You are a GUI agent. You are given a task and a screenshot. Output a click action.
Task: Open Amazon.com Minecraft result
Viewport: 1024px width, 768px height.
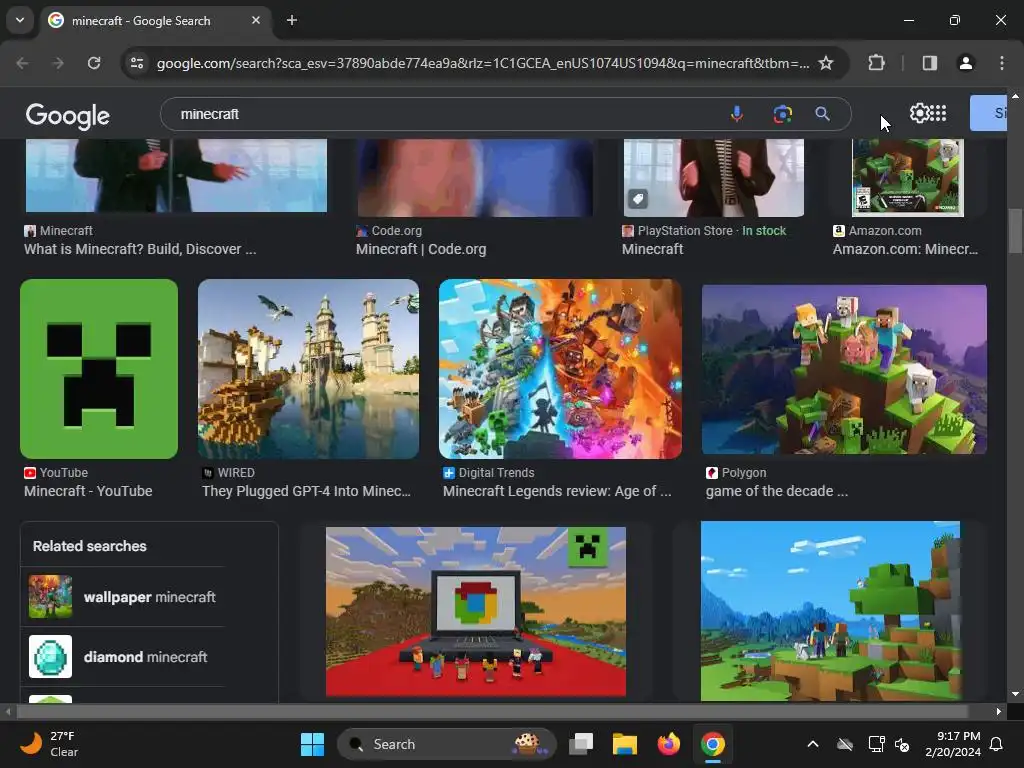[905, 249]
